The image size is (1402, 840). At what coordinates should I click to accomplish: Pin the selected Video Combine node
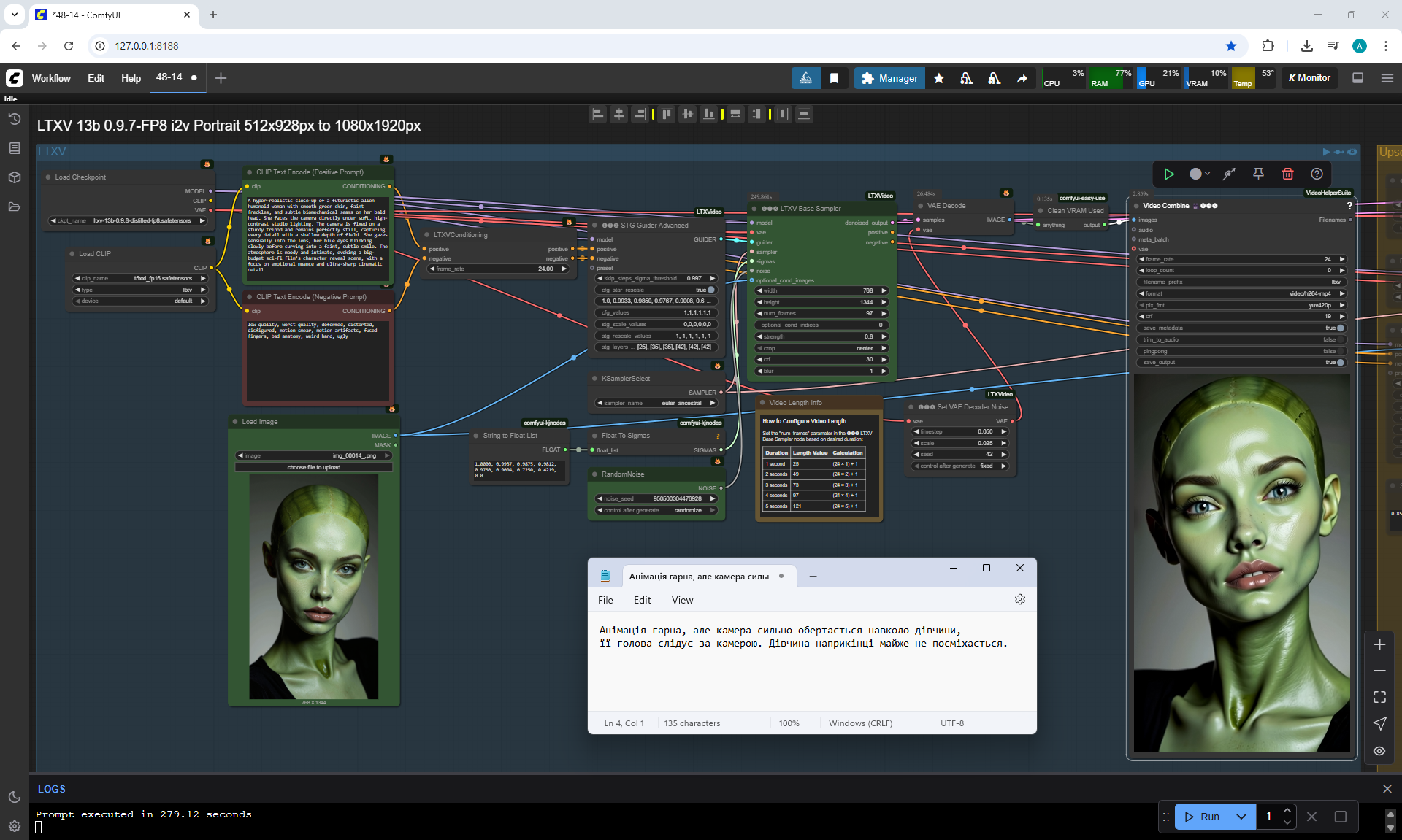(1258, 174)
